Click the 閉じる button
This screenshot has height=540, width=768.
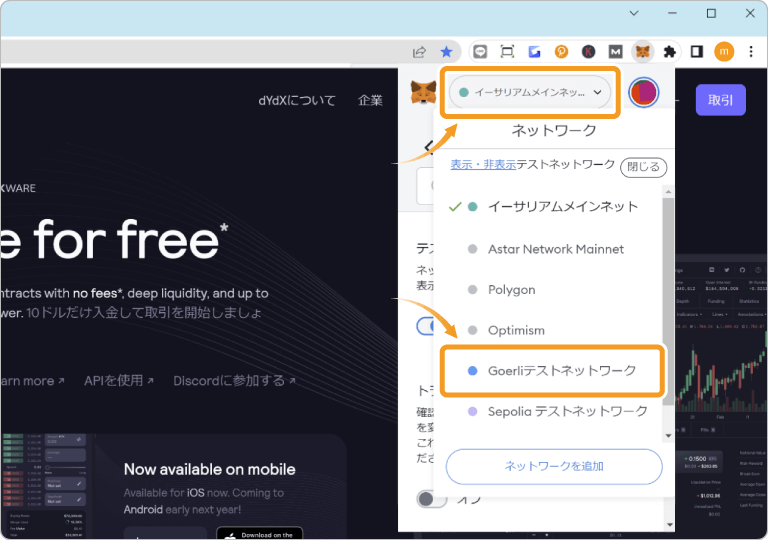point(643,167)
